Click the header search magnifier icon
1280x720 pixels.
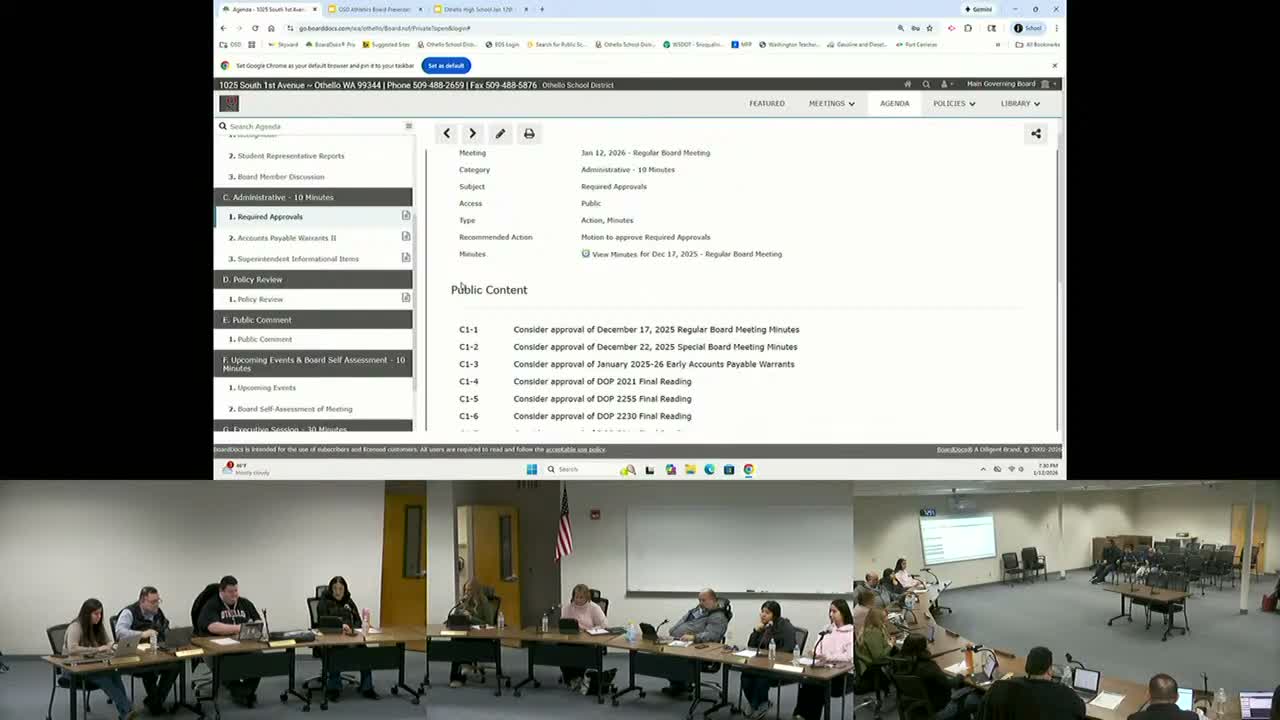click(x=926, y=84)
